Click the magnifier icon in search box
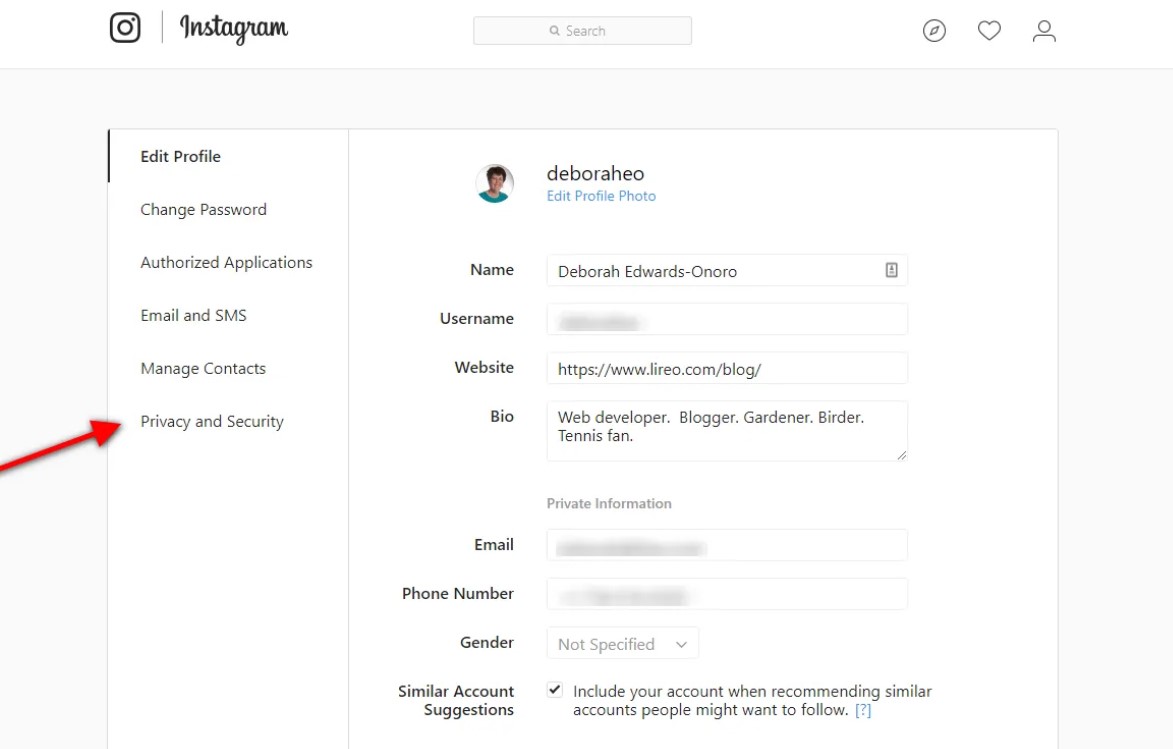This screenshot has height=749, width=1173. click(554, 31)
